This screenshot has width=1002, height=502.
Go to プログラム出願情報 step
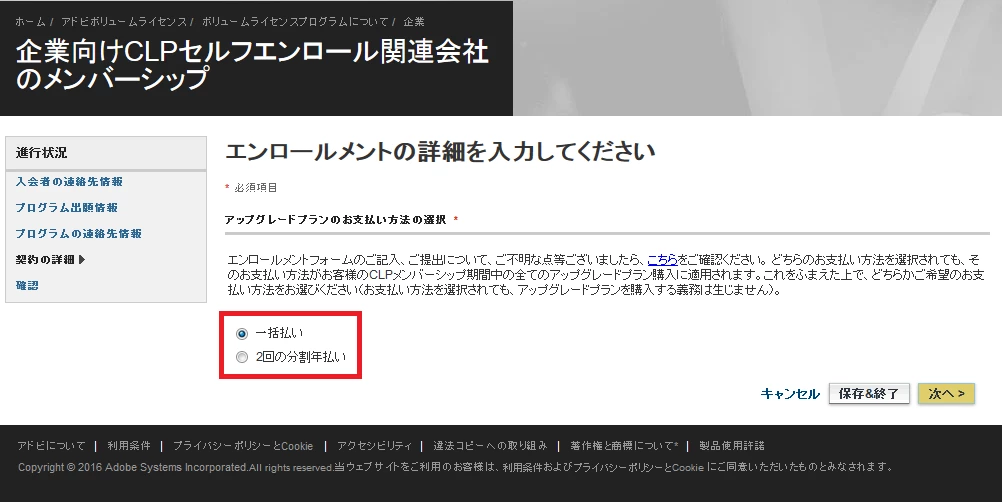pos(66,208)
